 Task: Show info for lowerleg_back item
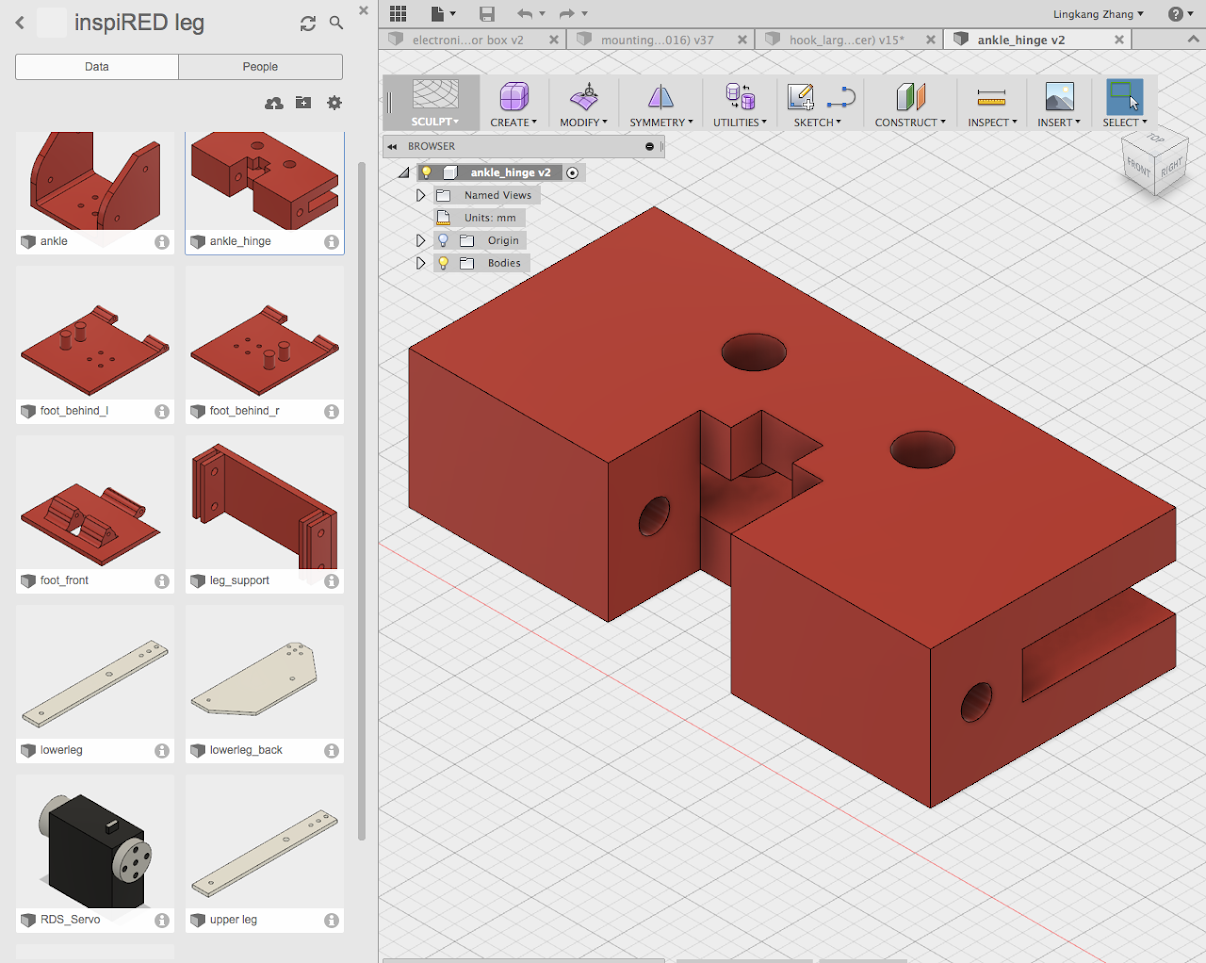(331, 750)
